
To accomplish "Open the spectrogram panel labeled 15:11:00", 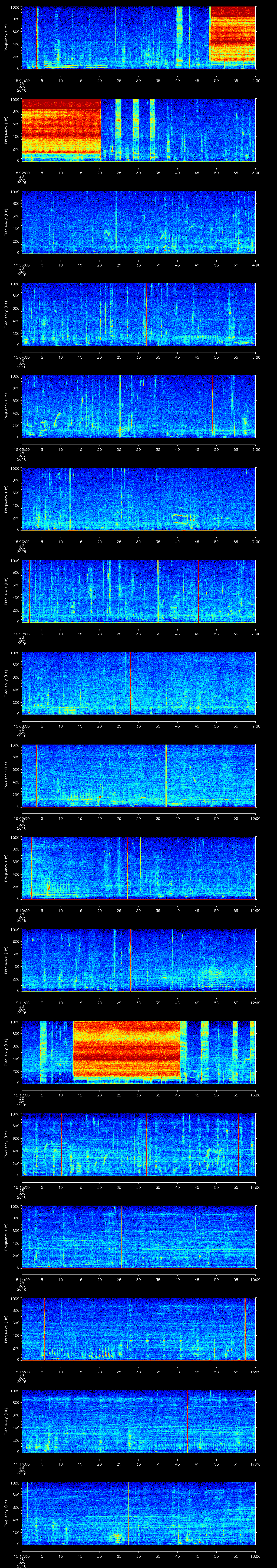I will pos(139,960).
